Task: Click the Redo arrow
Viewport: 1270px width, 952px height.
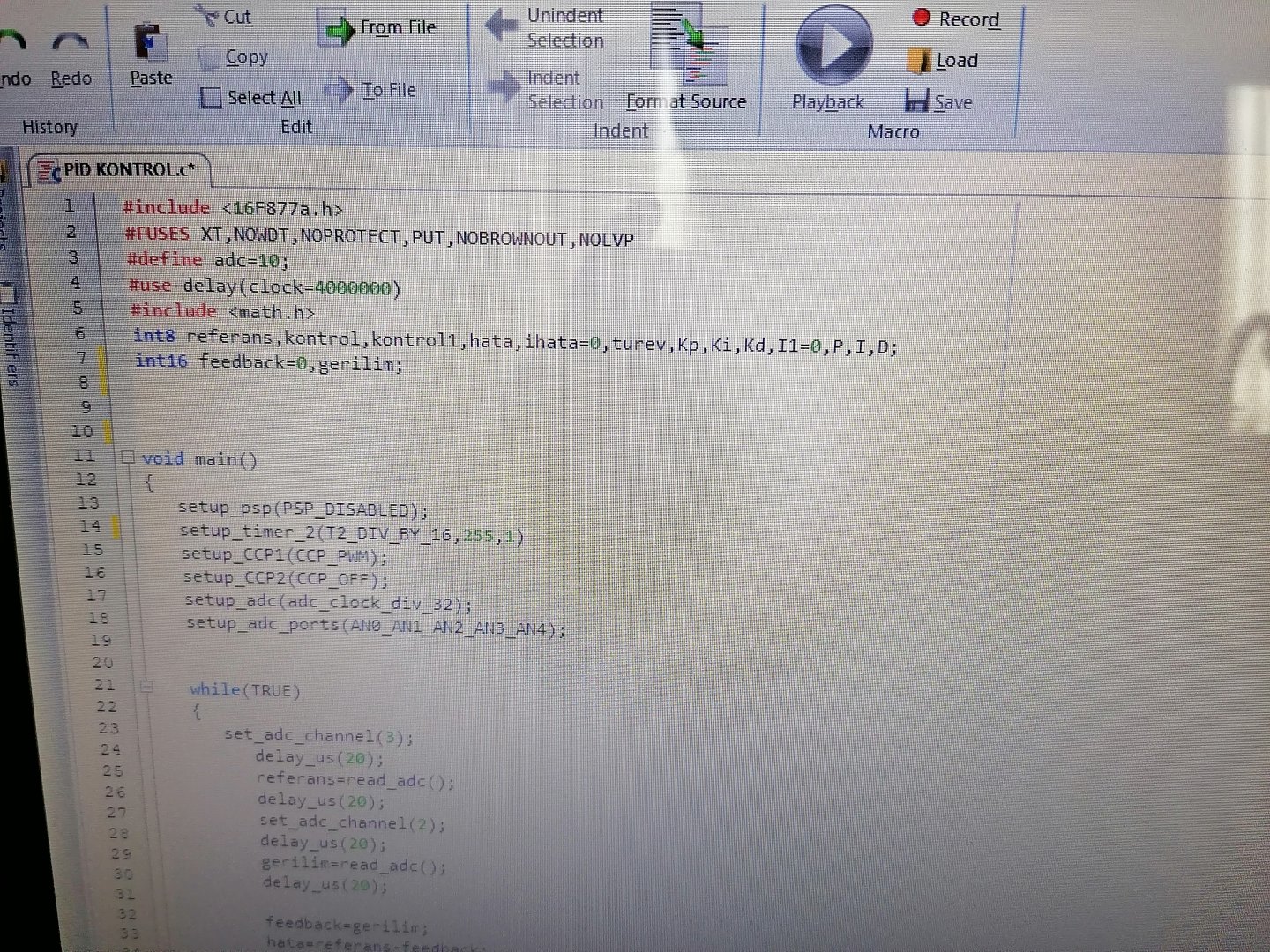Action: [x=71, y=44]
